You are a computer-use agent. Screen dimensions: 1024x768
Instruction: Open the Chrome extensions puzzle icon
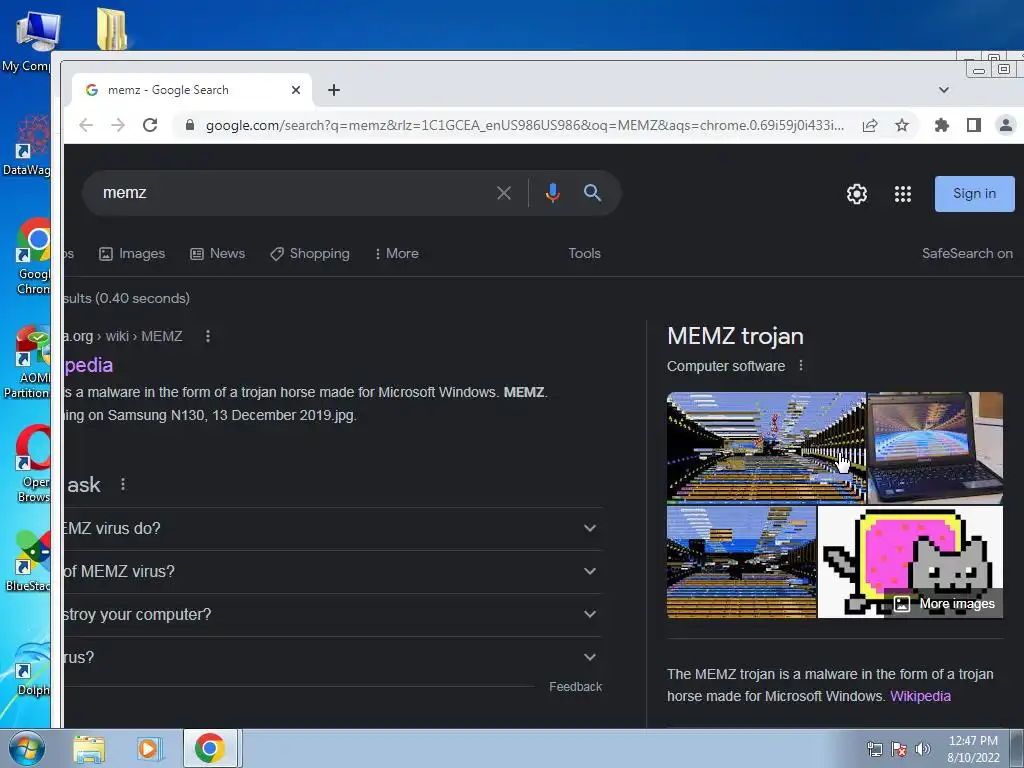click(942, 125)
